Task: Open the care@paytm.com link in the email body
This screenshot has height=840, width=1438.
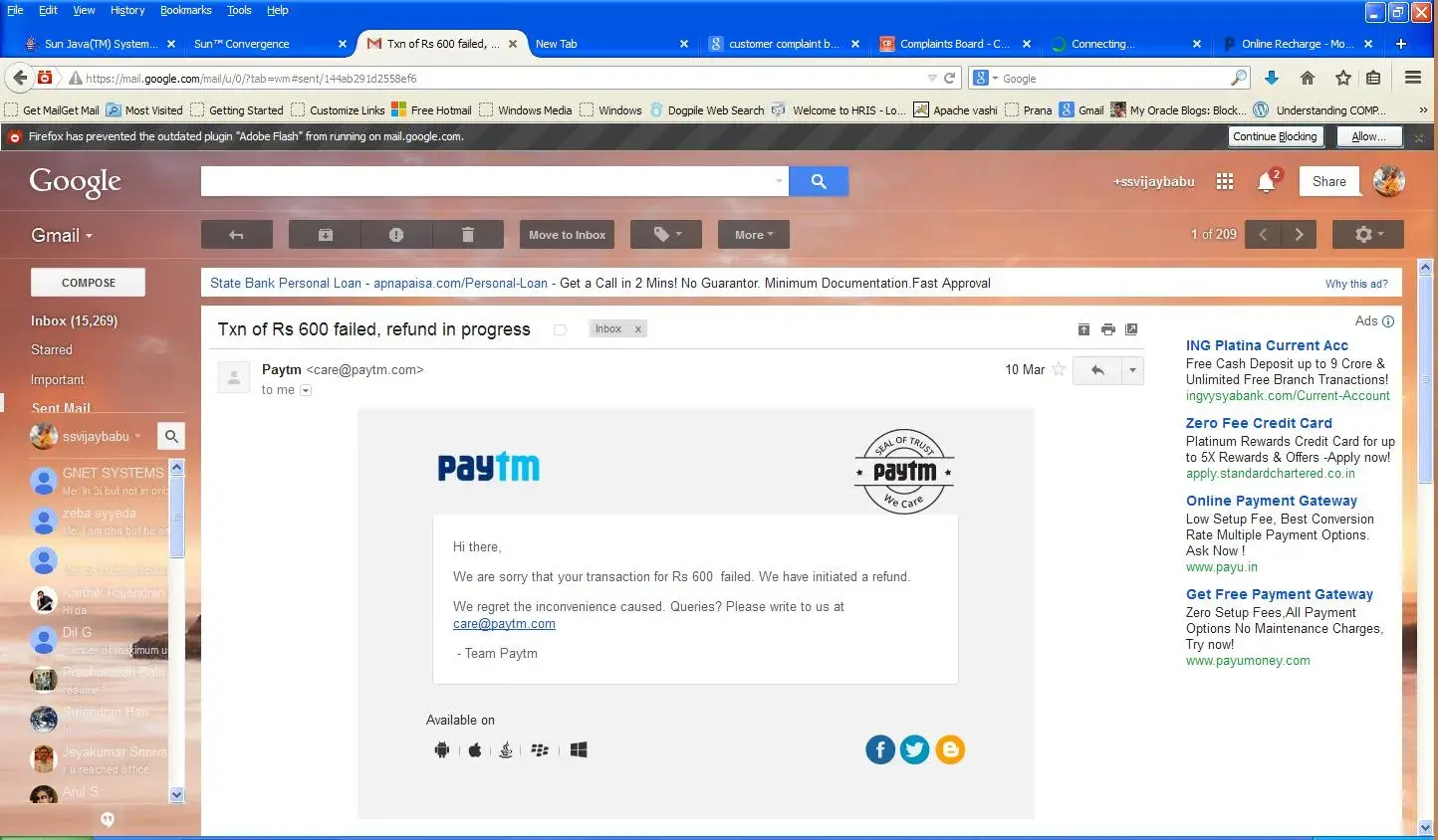Action: (504, 624)
